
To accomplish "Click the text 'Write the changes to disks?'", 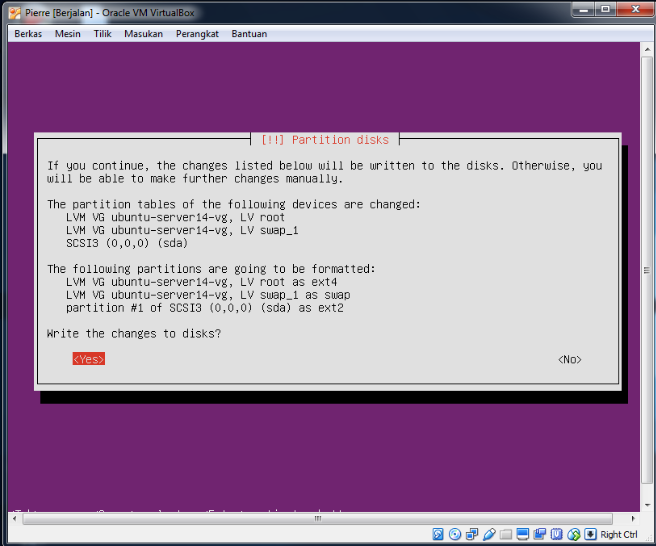I will [x=134, y=333].
